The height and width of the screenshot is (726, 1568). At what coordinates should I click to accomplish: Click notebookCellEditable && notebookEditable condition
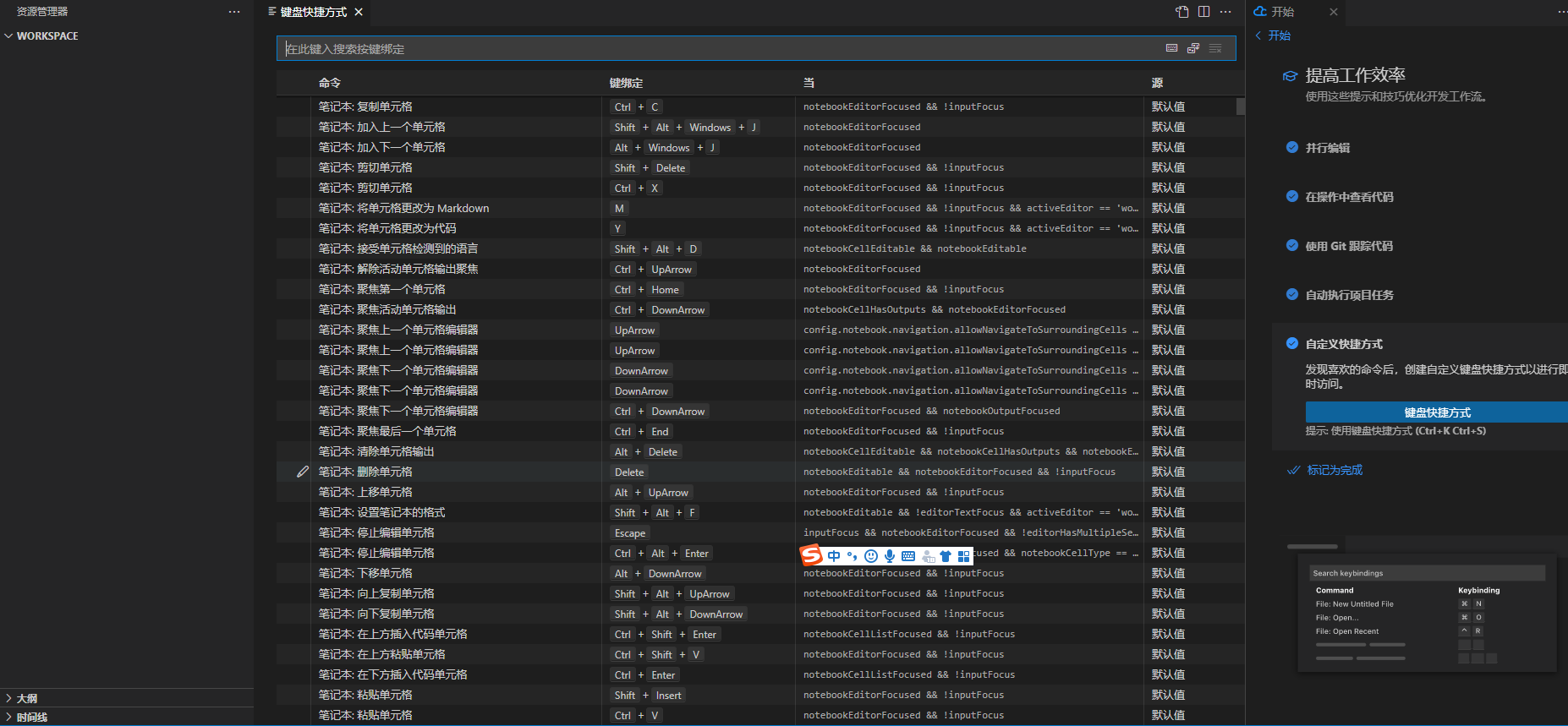tap(915, 248)
